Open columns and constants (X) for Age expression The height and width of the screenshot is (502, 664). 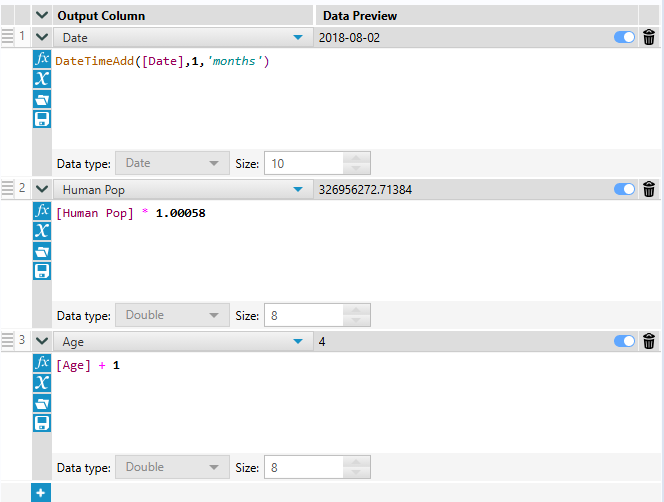42,383
